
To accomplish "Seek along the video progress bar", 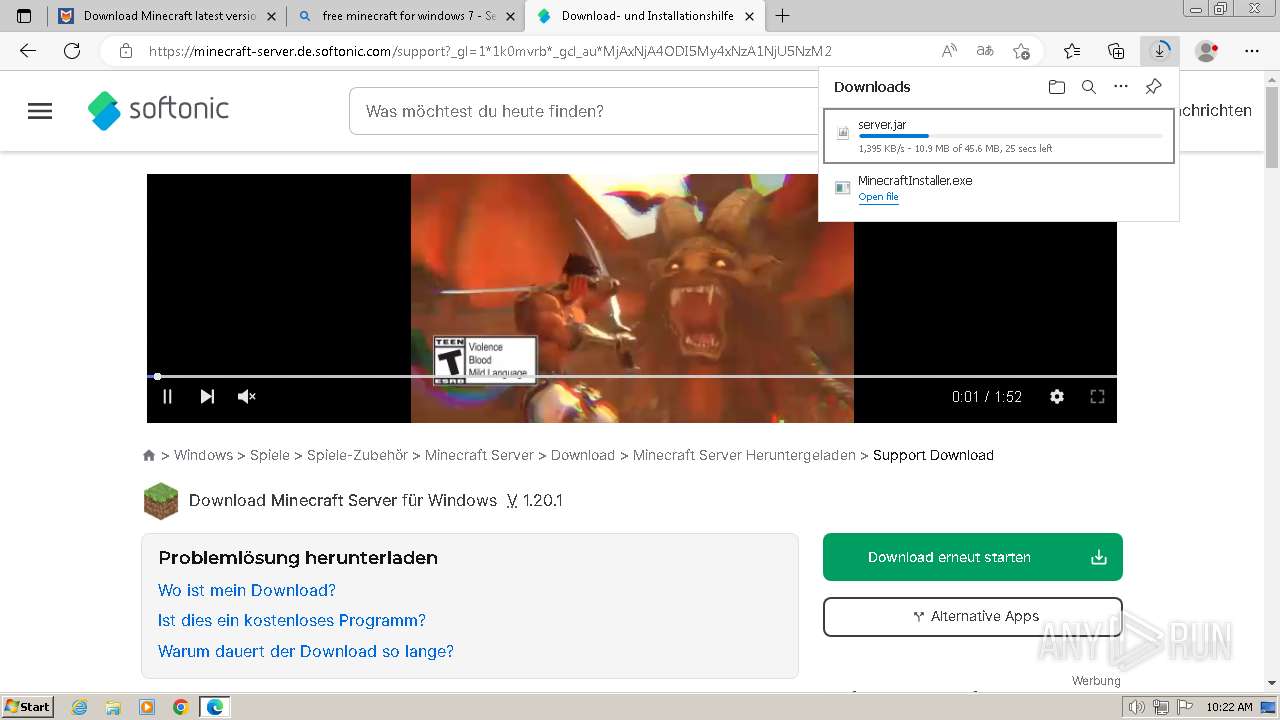I will click(632, 376).
